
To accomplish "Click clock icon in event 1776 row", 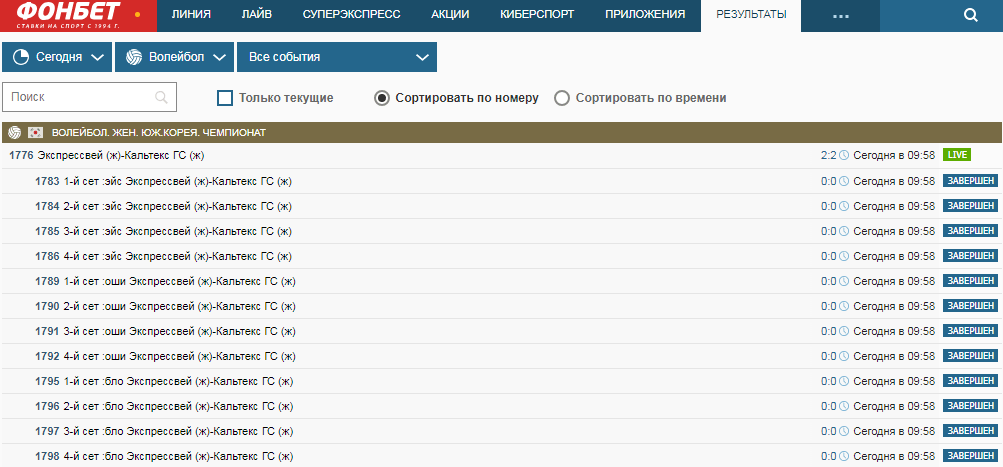I will click(844, 155).
